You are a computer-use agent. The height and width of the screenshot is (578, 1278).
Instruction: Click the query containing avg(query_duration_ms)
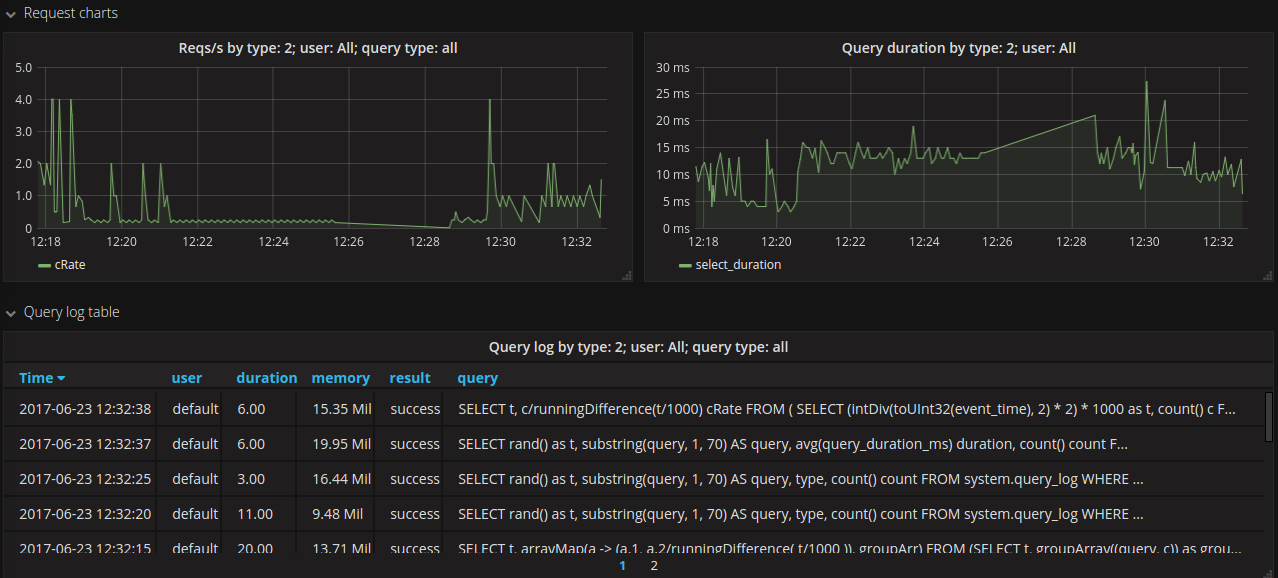[x=793, y=444]
